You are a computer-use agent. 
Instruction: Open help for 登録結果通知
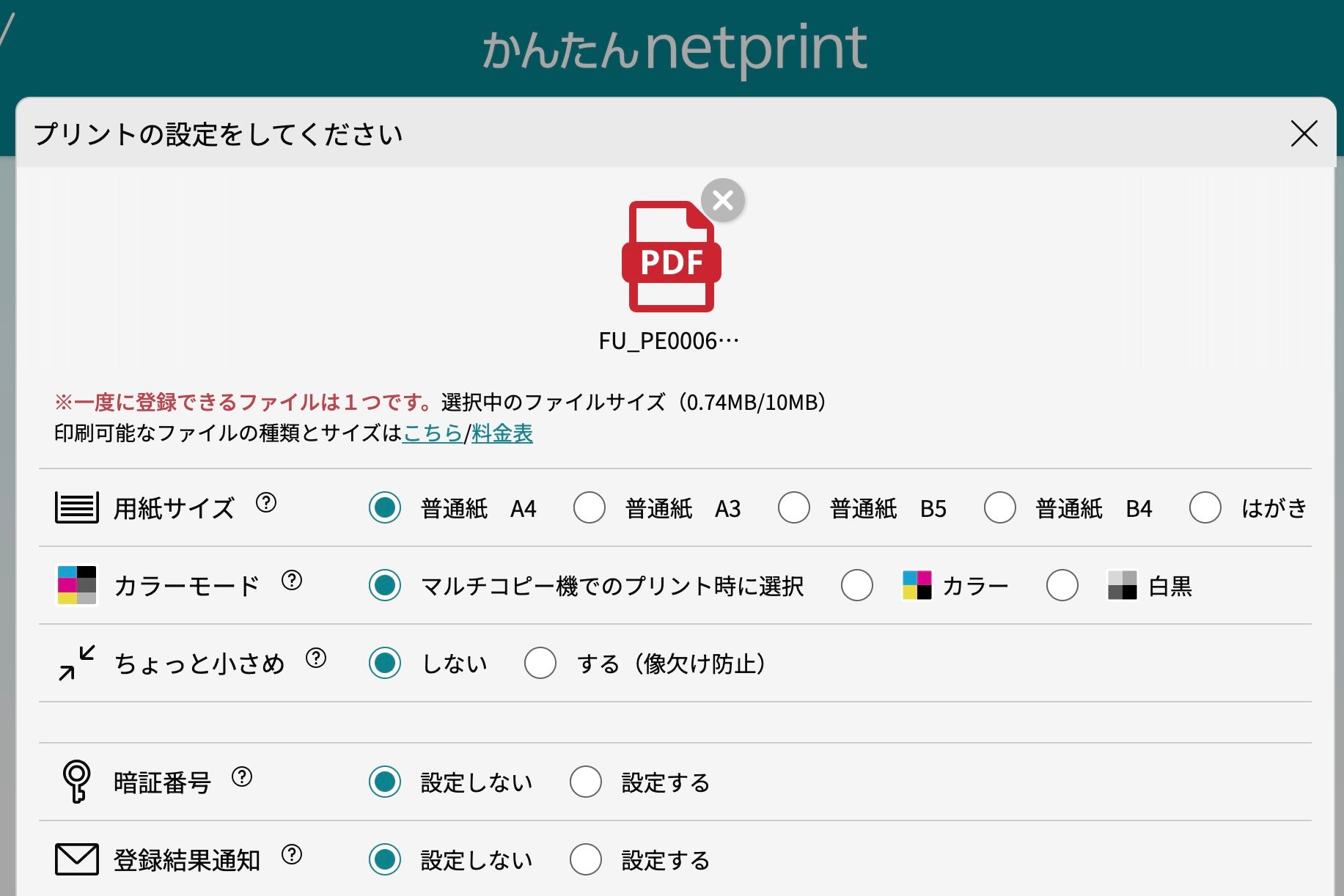click(292, 855)
